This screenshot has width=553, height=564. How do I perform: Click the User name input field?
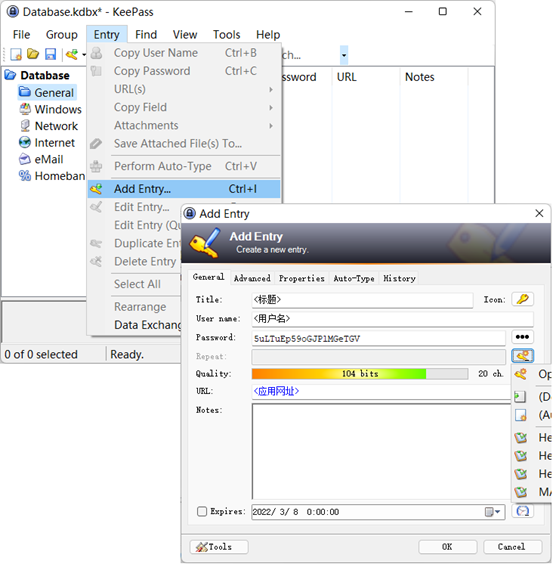coord(392,319)
